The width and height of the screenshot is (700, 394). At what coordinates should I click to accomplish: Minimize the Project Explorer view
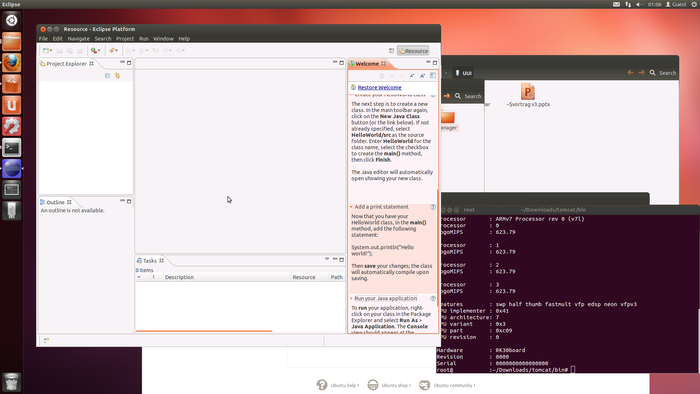click(x=122, y=62)
